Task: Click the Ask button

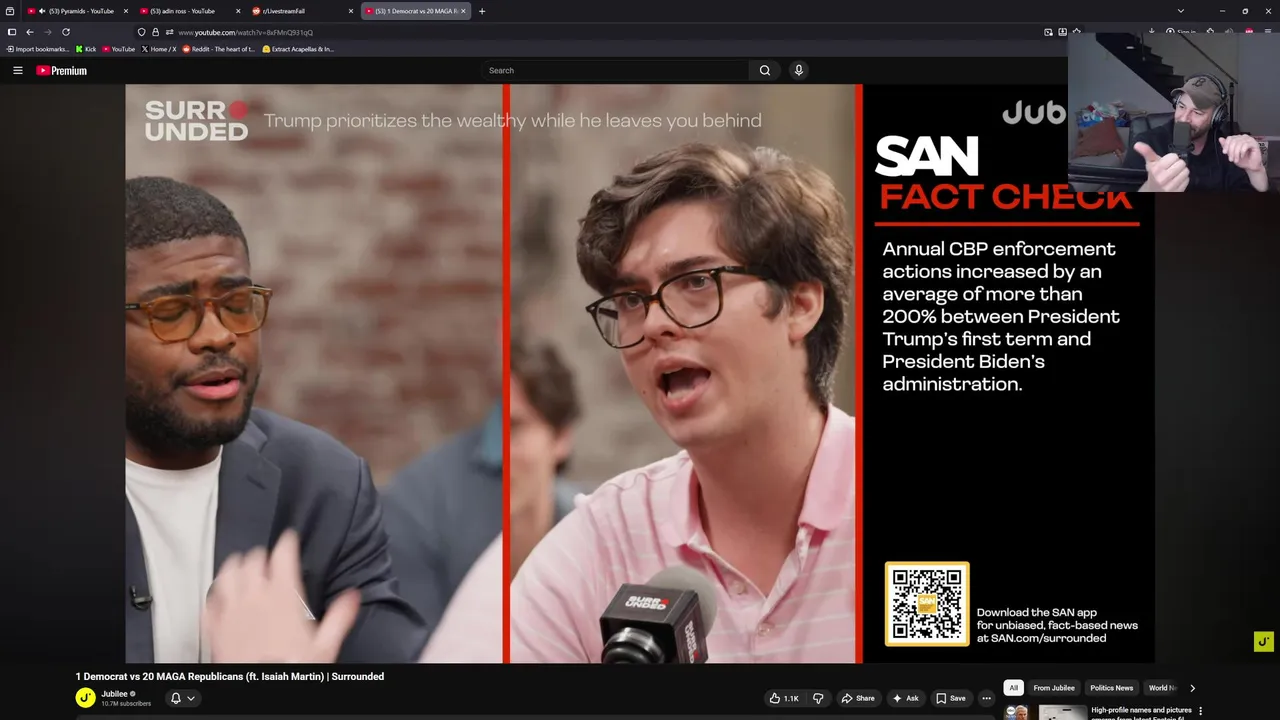Action: 905,698
